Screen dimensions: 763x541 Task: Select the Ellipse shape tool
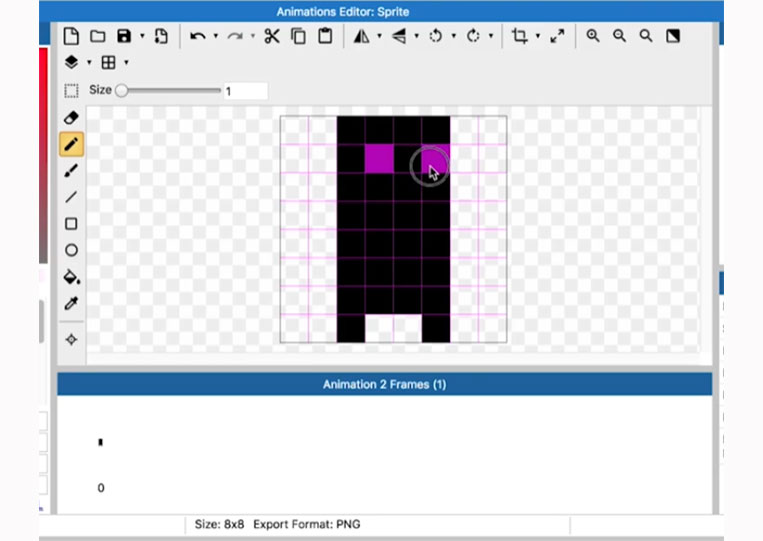(x=71, y=250)
